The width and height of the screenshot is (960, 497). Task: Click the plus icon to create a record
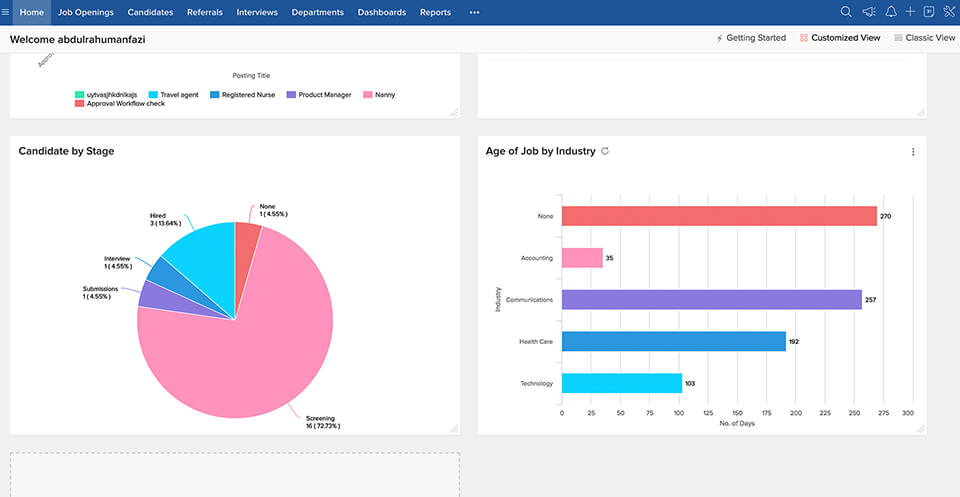910,12
